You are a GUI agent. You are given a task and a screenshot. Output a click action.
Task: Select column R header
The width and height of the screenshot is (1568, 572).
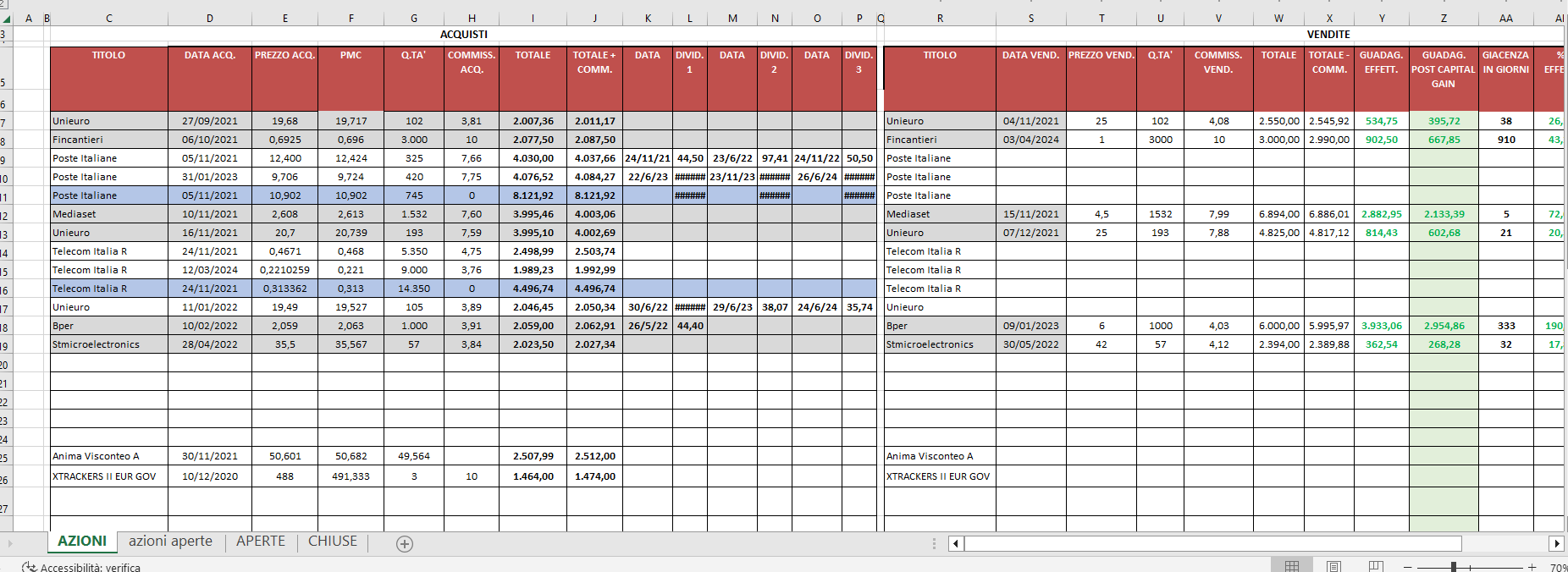[940, 18]
